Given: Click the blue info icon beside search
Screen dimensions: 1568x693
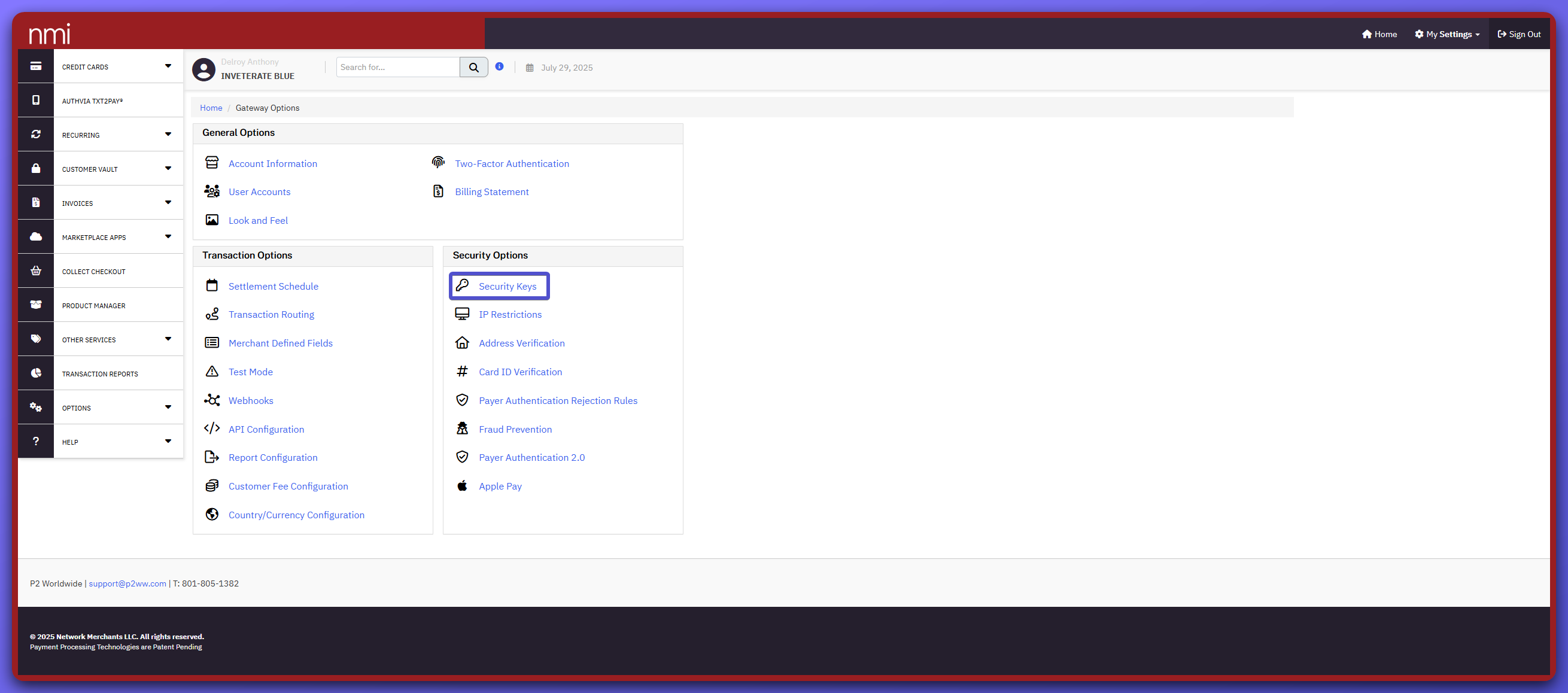Looking at the screenshot, I should (499, 66).
